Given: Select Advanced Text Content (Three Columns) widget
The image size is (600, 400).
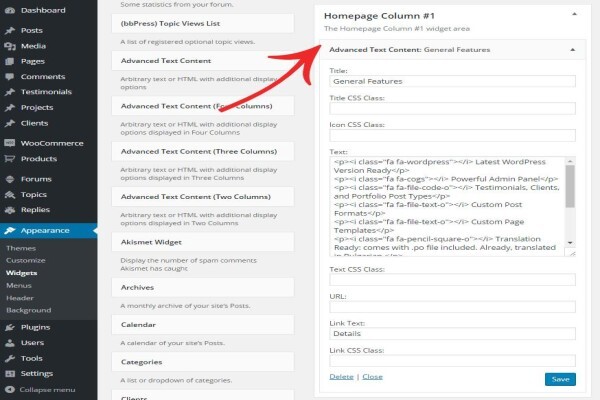Looking at the screenshot, I should click(x=203, y=152).
